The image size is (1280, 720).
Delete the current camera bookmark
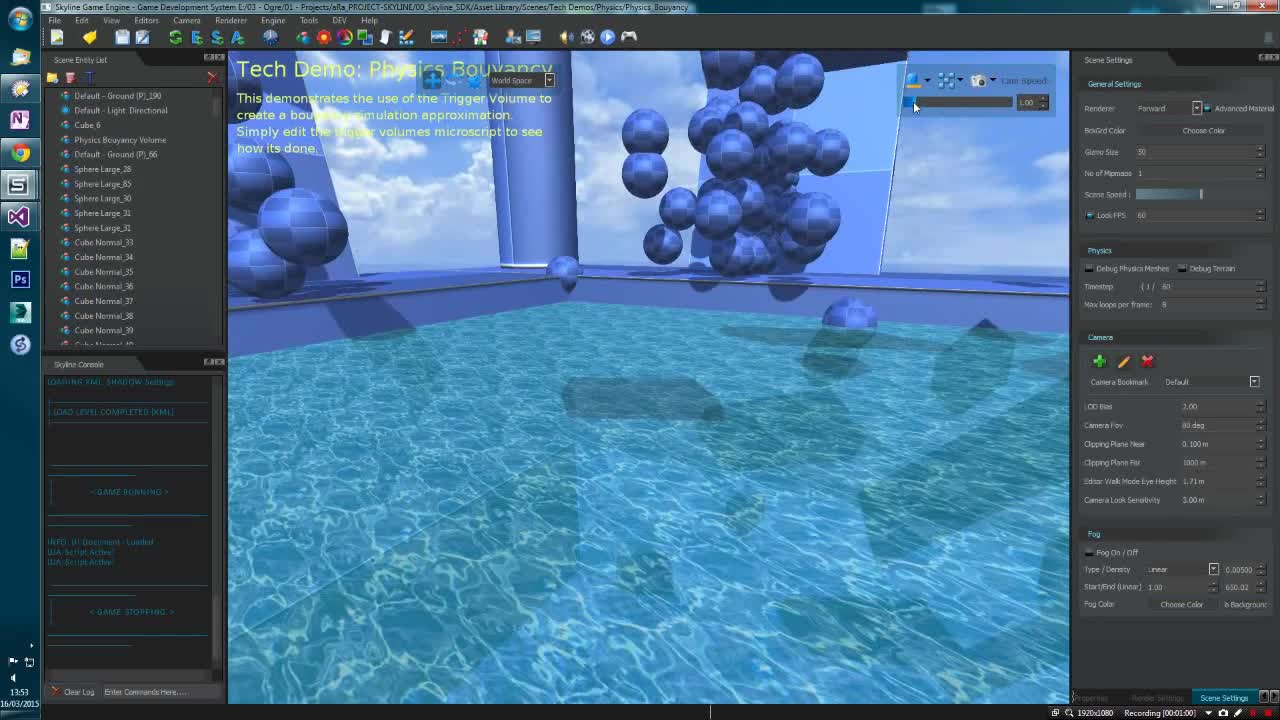coord(1147,361)
